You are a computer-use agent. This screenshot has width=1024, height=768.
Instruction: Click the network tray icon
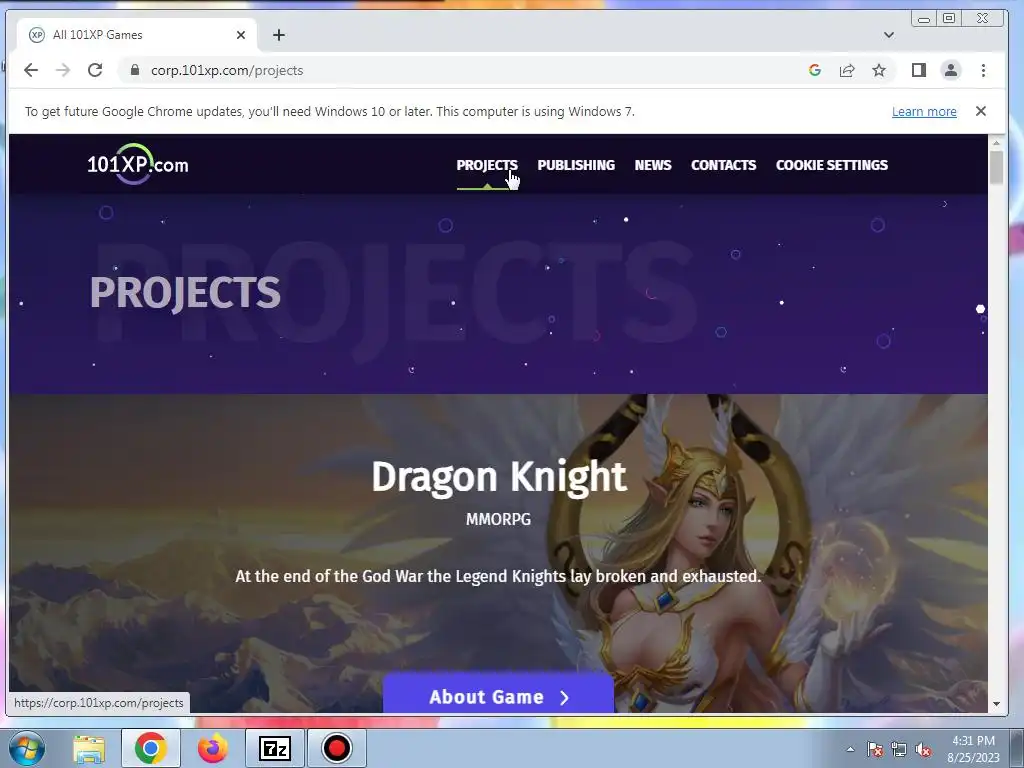(x=899, y=749)
